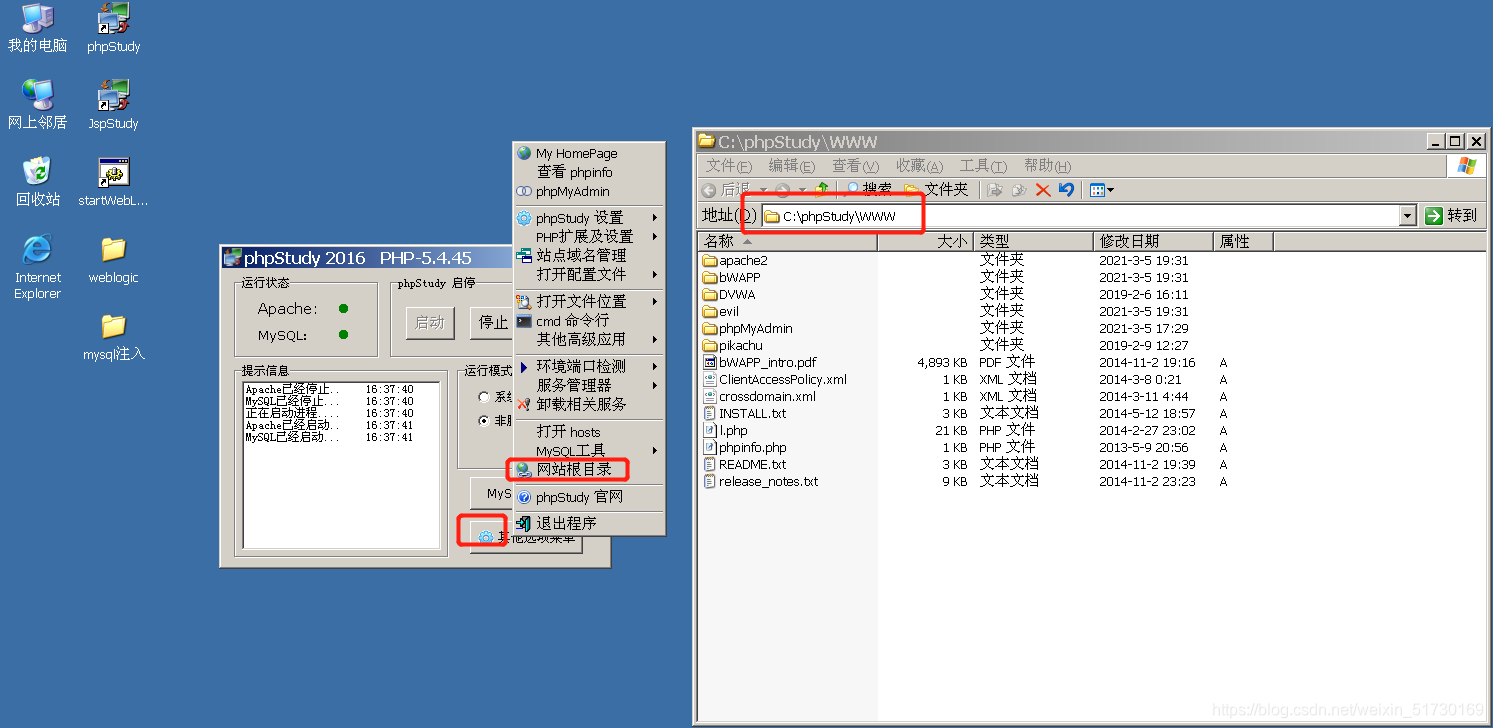Click gear icon on 其他选项菜单 button
Screen dimensions: 1493x728
[485, 538]
